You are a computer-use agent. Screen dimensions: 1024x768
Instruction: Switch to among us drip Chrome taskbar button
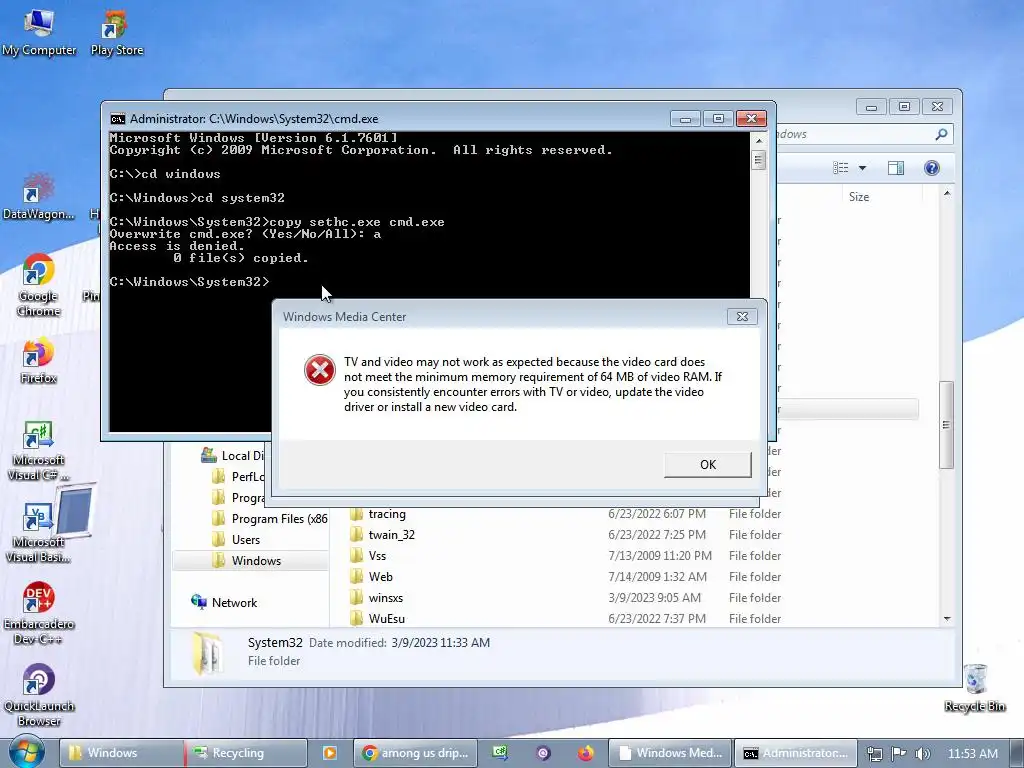415,753
